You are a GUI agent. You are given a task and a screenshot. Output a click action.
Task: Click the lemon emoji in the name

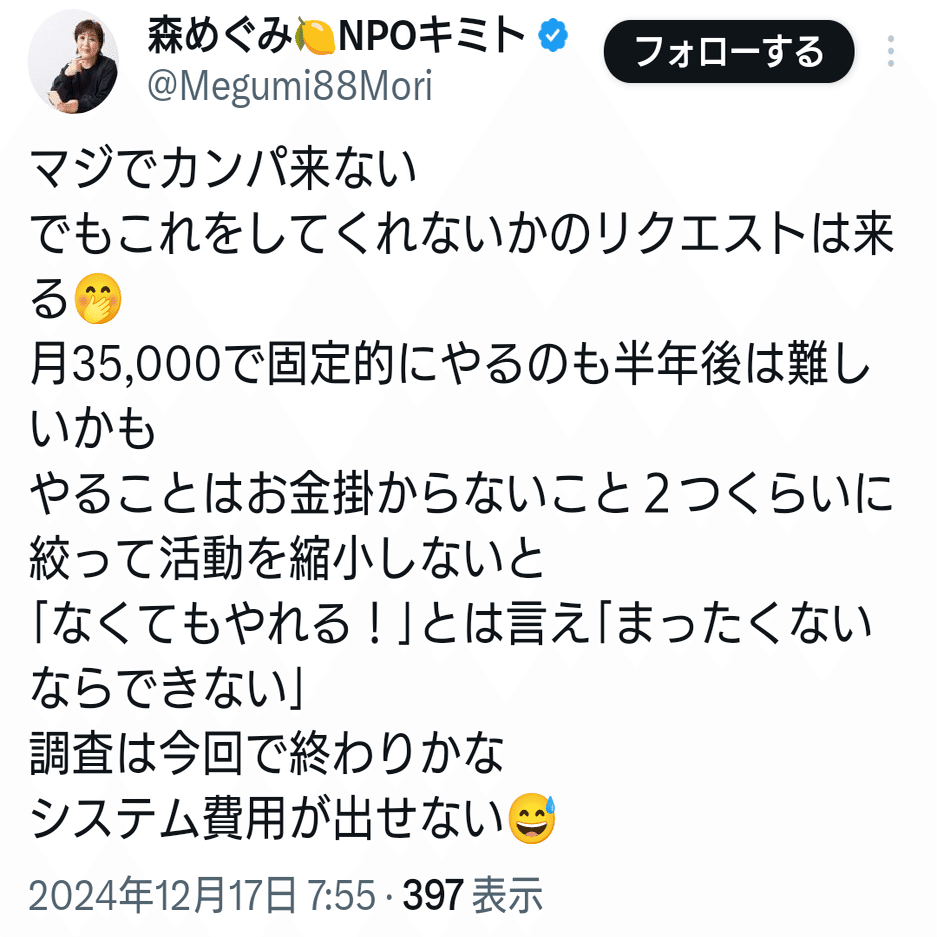click(315, 36)
